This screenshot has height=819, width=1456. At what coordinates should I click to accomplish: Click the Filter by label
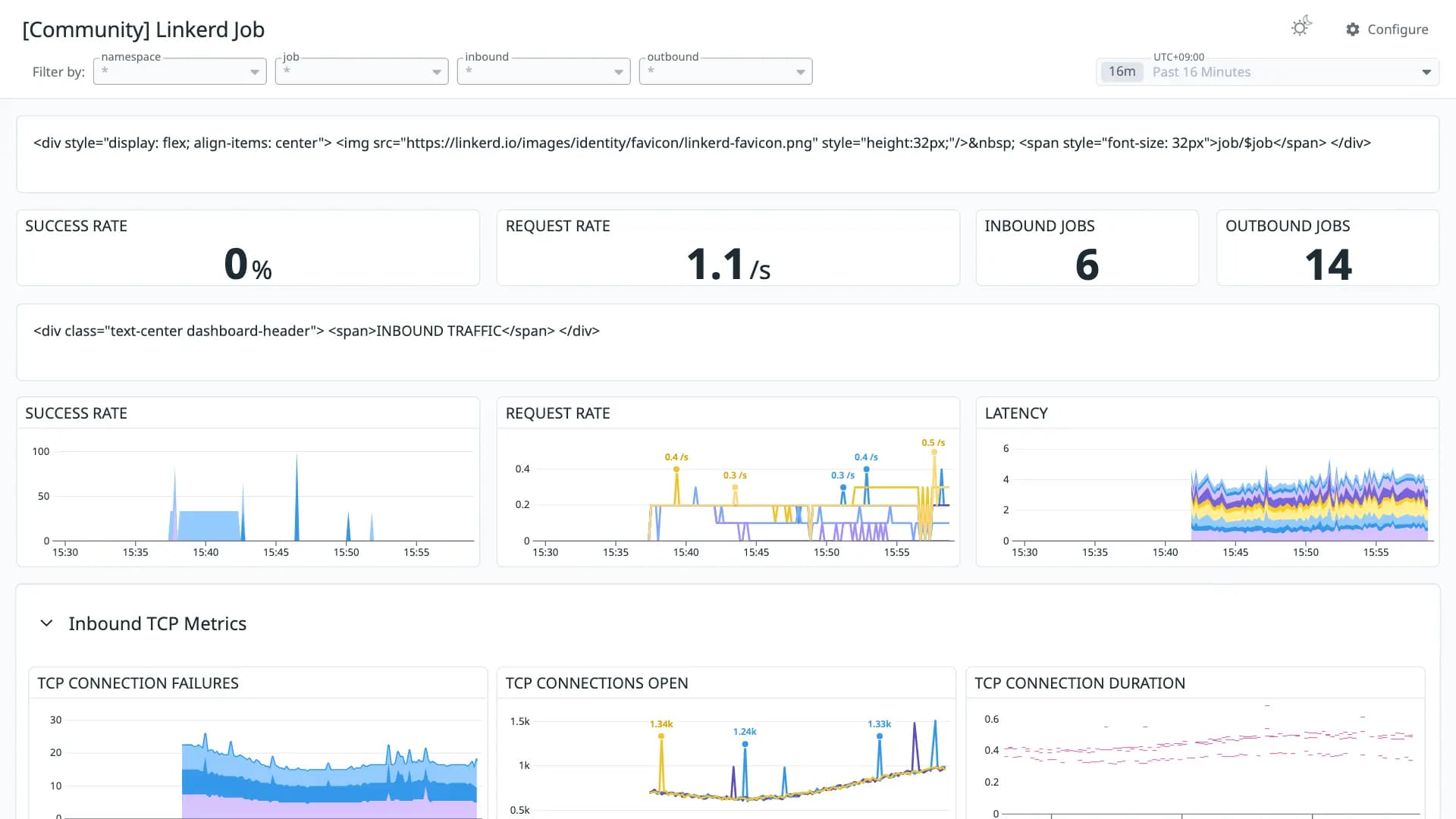coord(58,72)
